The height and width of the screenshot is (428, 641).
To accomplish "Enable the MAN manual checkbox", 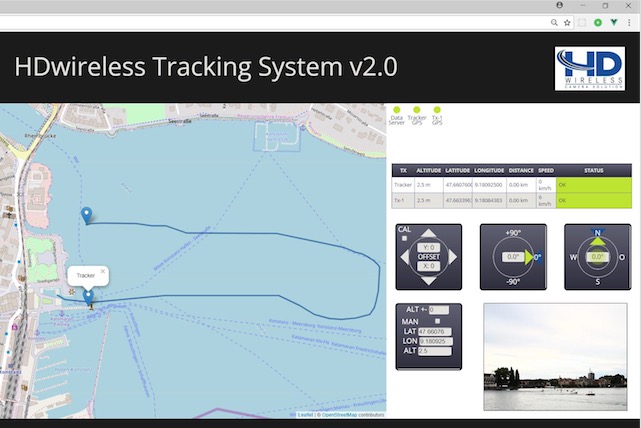I will [x=437, y=321].
